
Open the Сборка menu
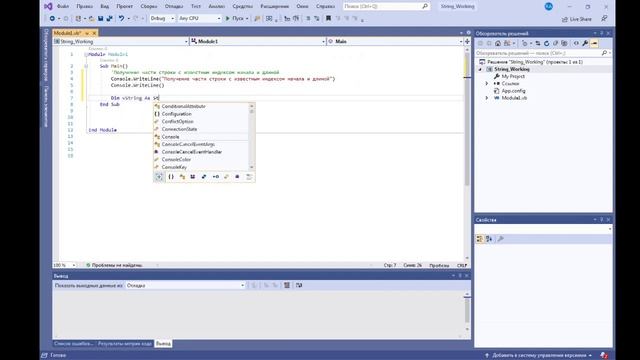click(149, 7)
